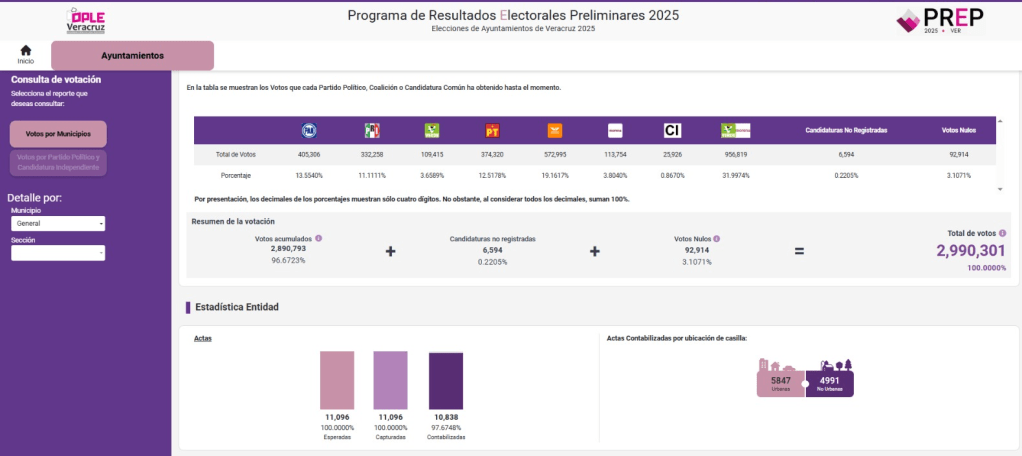Click the table scrollbar down arrow
1022x456 pixels.
click(1000, 189)
